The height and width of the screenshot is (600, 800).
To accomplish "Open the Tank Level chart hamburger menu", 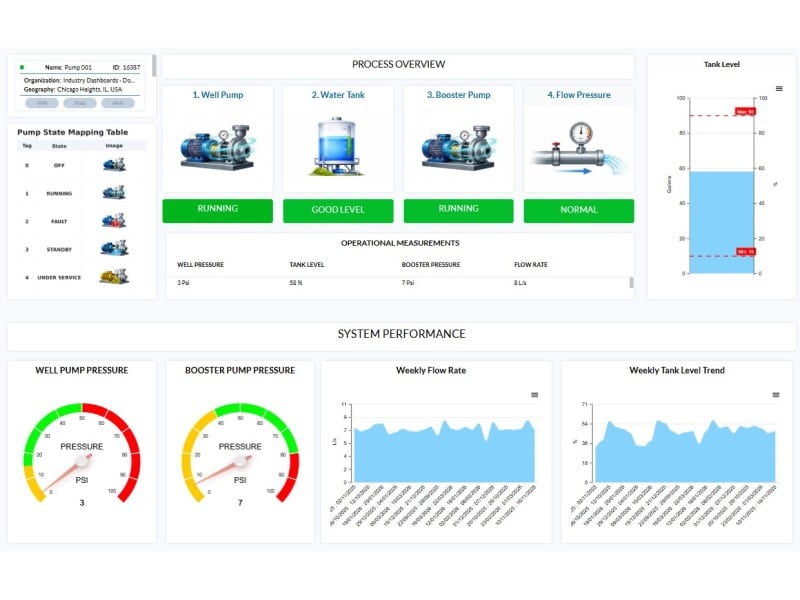I will coord(779,88).
